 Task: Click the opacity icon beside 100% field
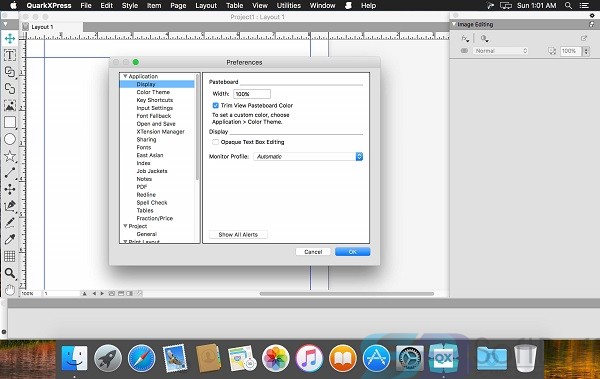(551, 51)
